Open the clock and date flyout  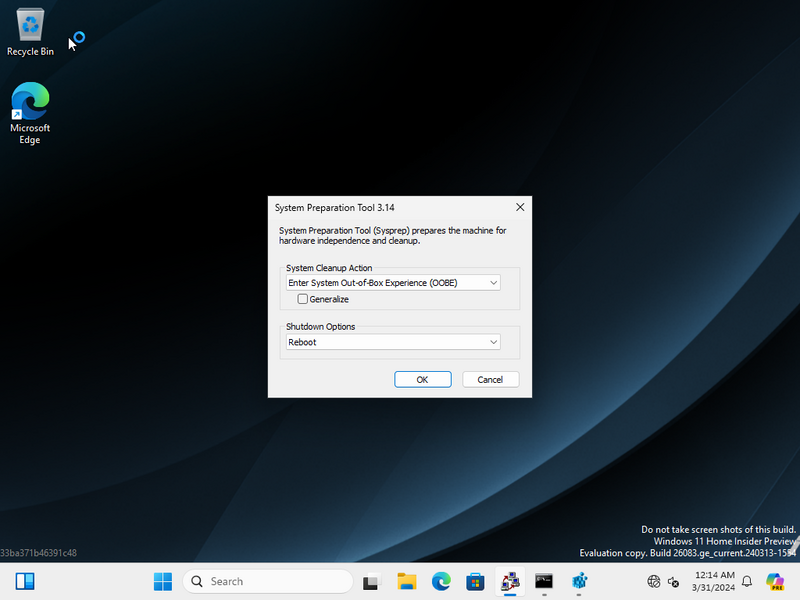tap(714, 581)
